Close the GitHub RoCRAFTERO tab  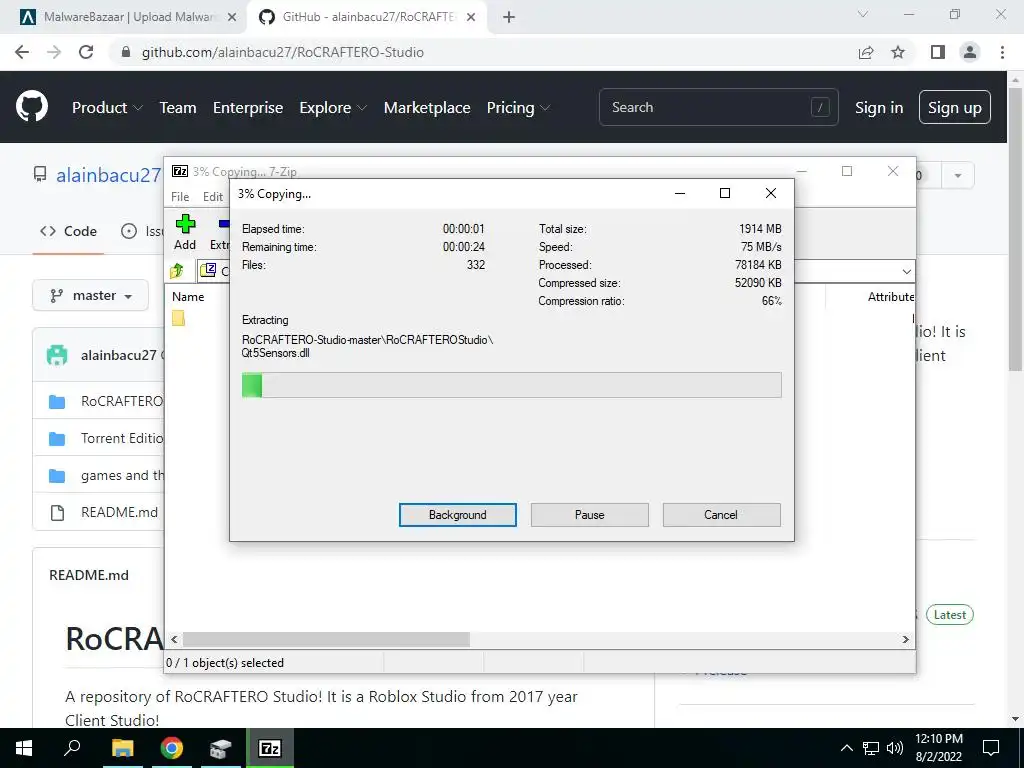tap(471, 17)
